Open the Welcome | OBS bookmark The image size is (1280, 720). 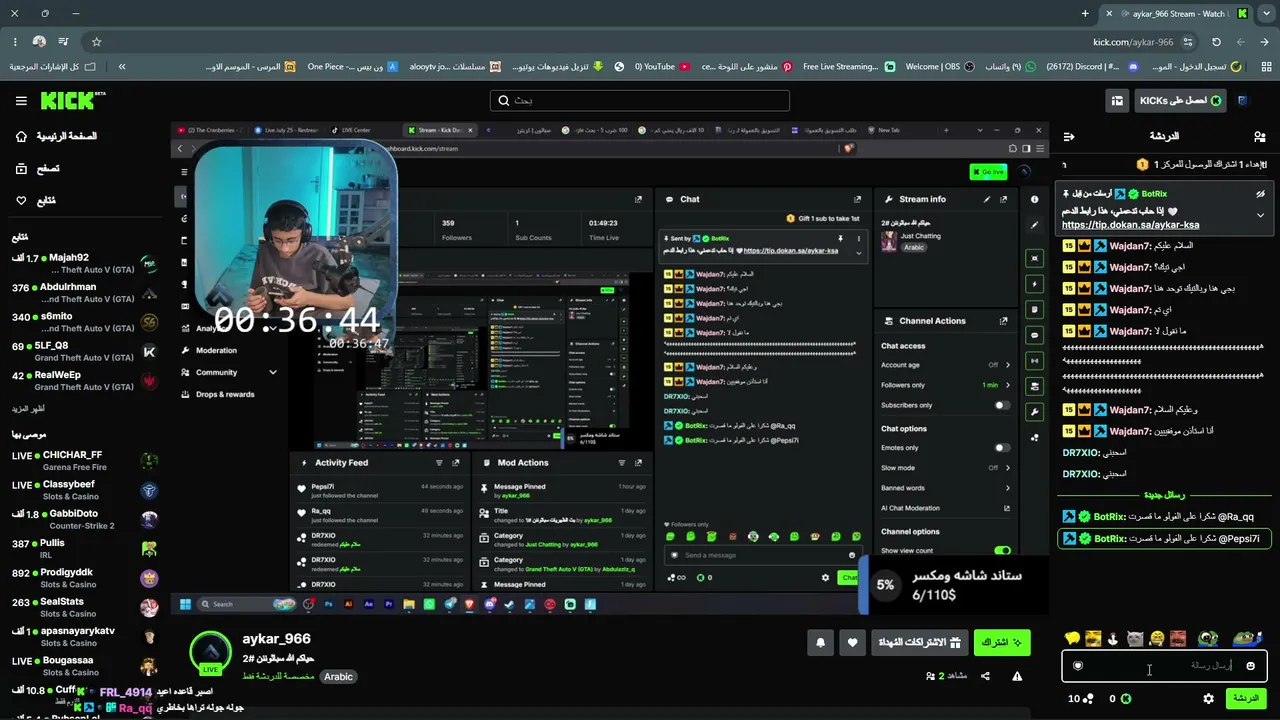pyautogui.click(x=940, y=67)
